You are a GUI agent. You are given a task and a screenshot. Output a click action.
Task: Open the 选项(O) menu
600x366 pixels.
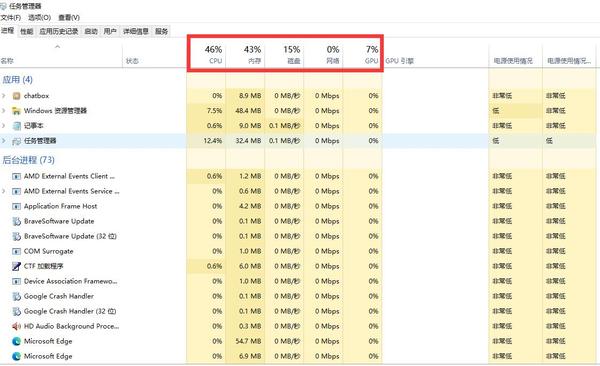39,18
